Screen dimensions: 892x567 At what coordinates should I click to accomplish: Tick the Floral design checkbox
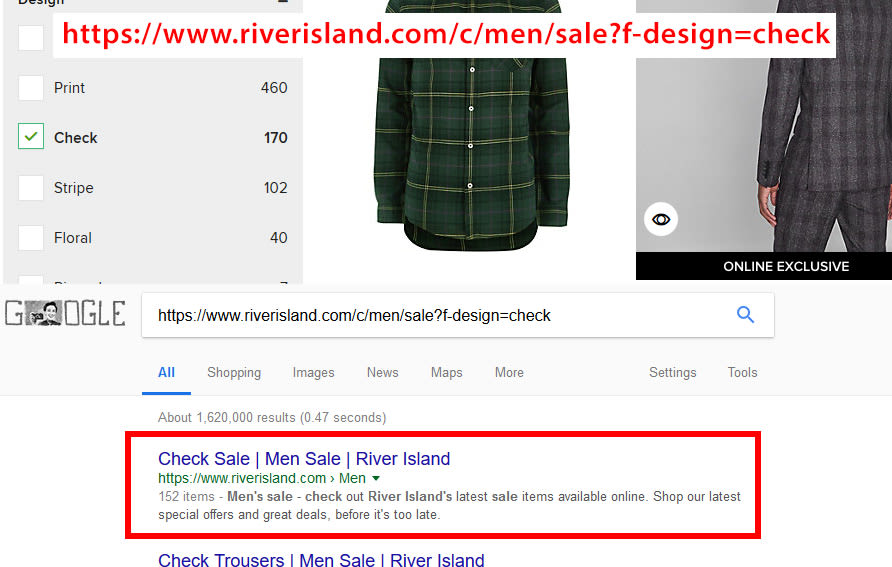[31, 238]
